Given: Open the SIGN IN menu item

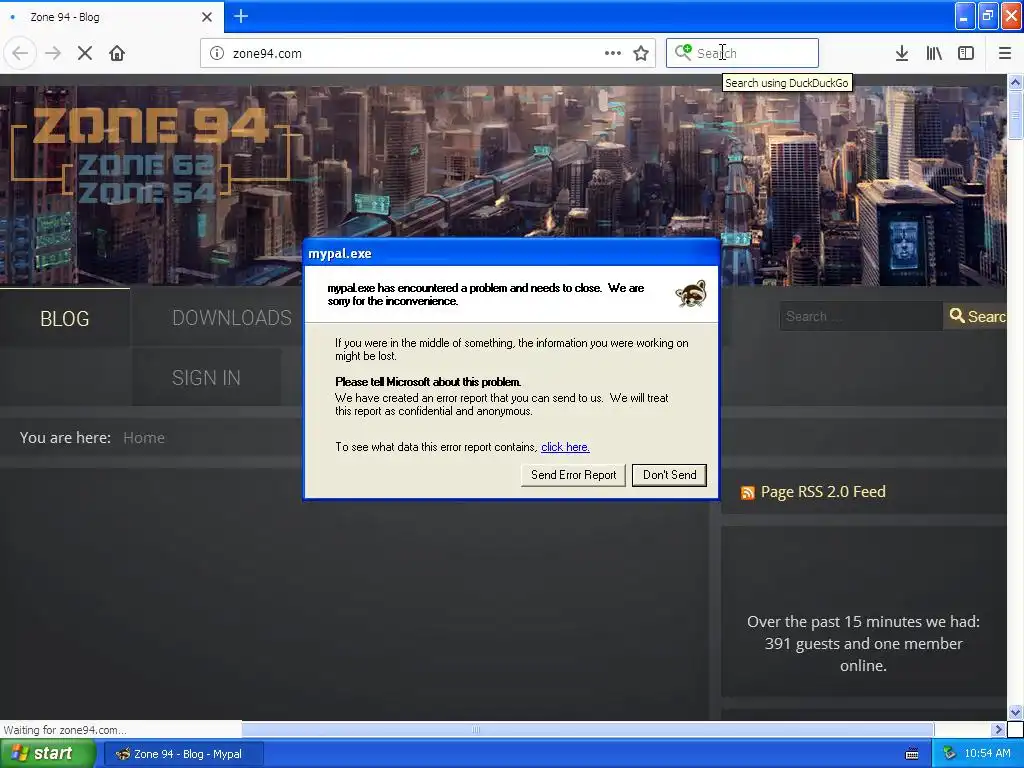Looking at the screenshot, I should pos(206,377).
